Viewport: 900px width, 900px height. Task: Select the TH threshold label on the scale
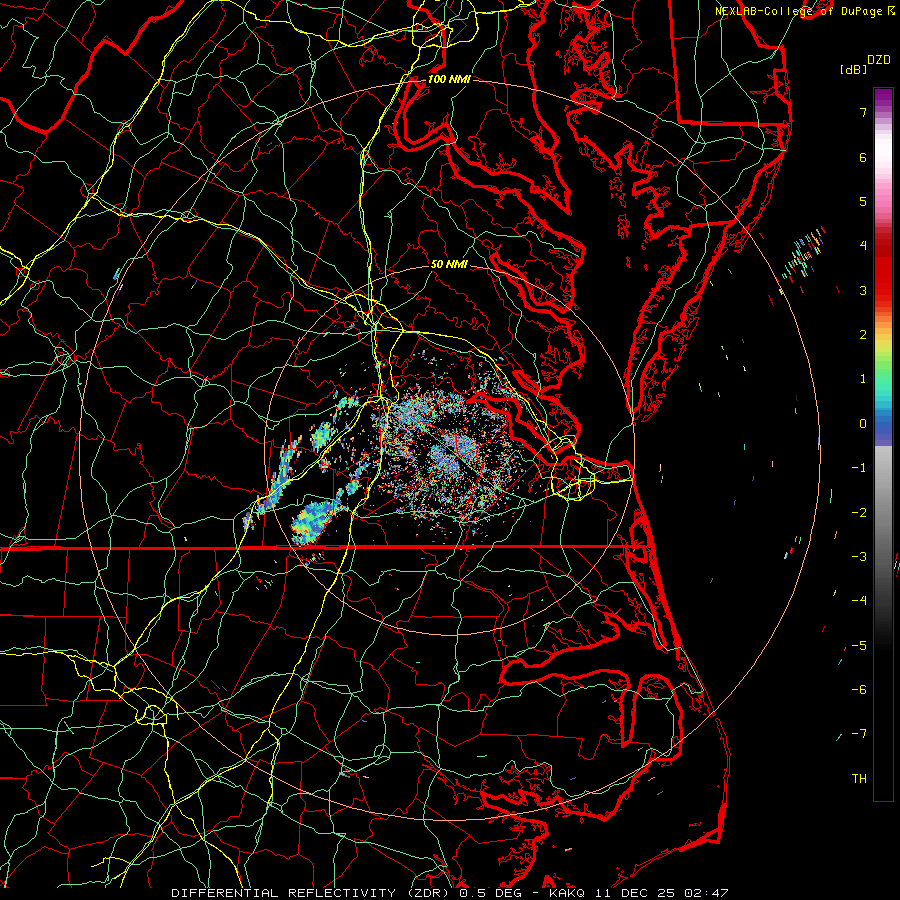coord(859,779)
